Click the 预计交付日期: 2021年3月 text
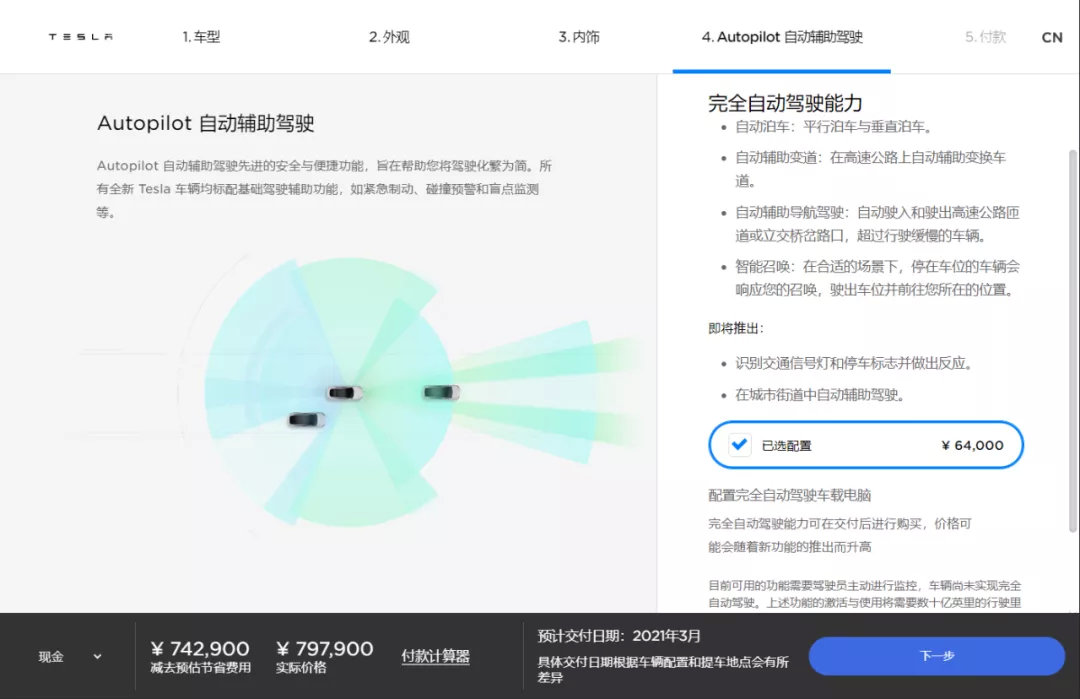1080x699 pixels. point(619,636)
